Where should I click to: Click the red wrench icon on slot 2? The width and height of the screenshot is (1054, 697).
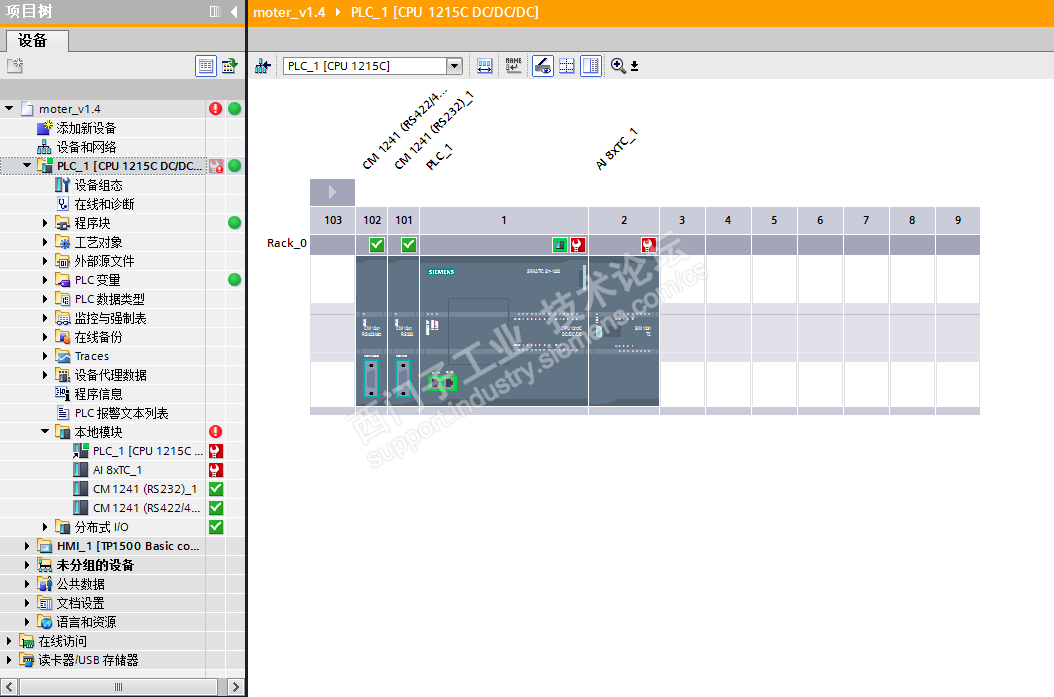[x=649, y=245]
